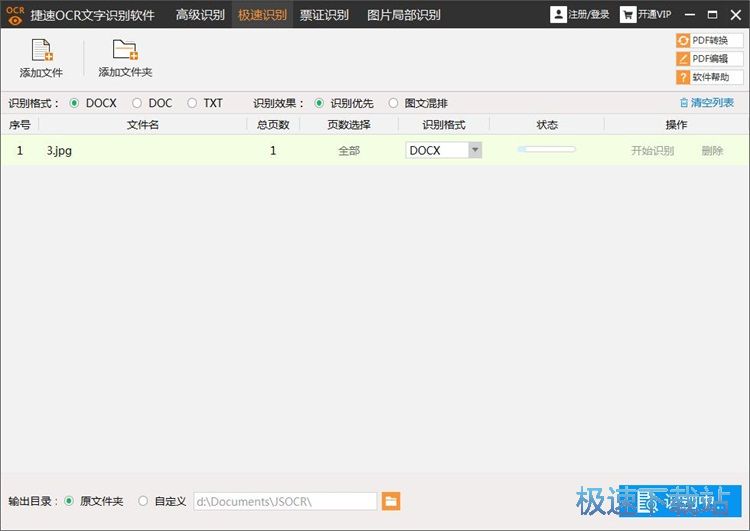Click the custom output path field
Screen dimensions: 750x531
[x=285, y=501]
